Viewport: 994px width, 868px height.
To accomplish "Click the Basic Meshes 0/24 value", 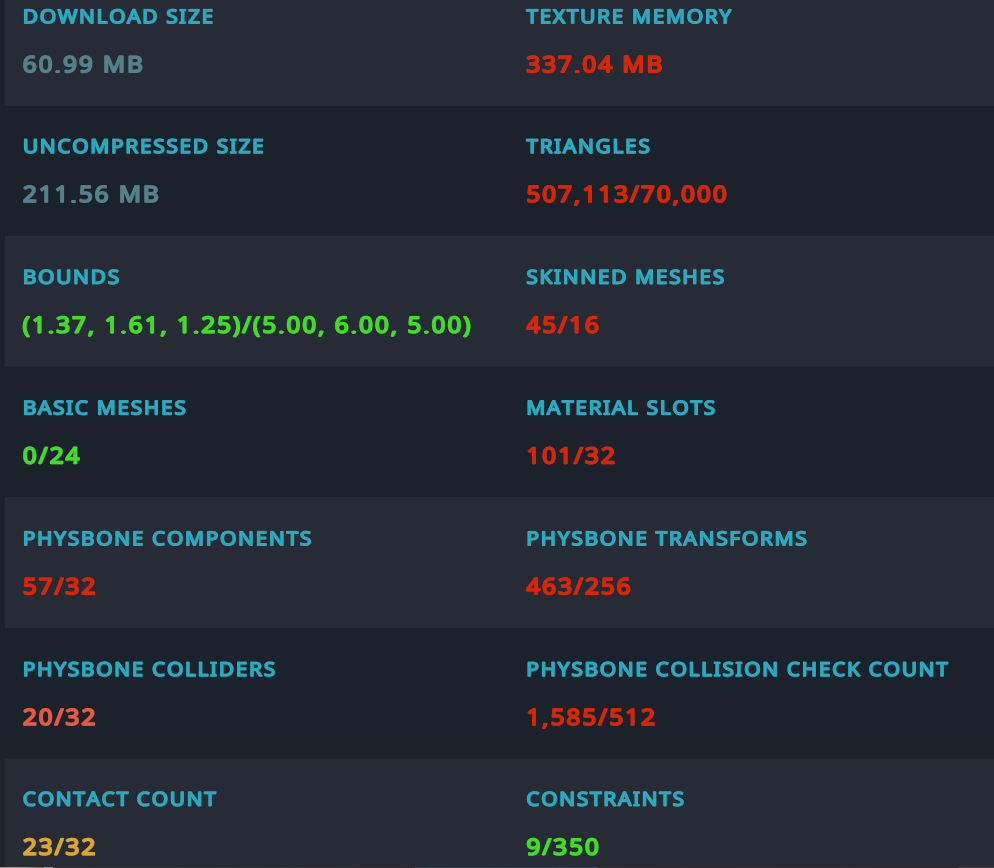I will click(51, 455).
